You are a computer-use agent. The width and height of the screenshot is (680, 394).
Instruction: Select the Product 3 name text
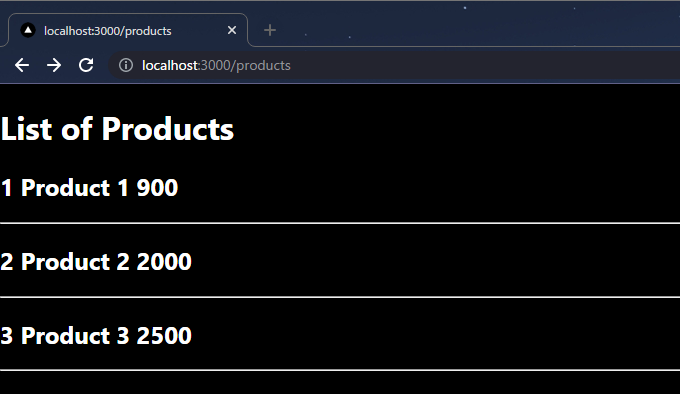[75, 335]
